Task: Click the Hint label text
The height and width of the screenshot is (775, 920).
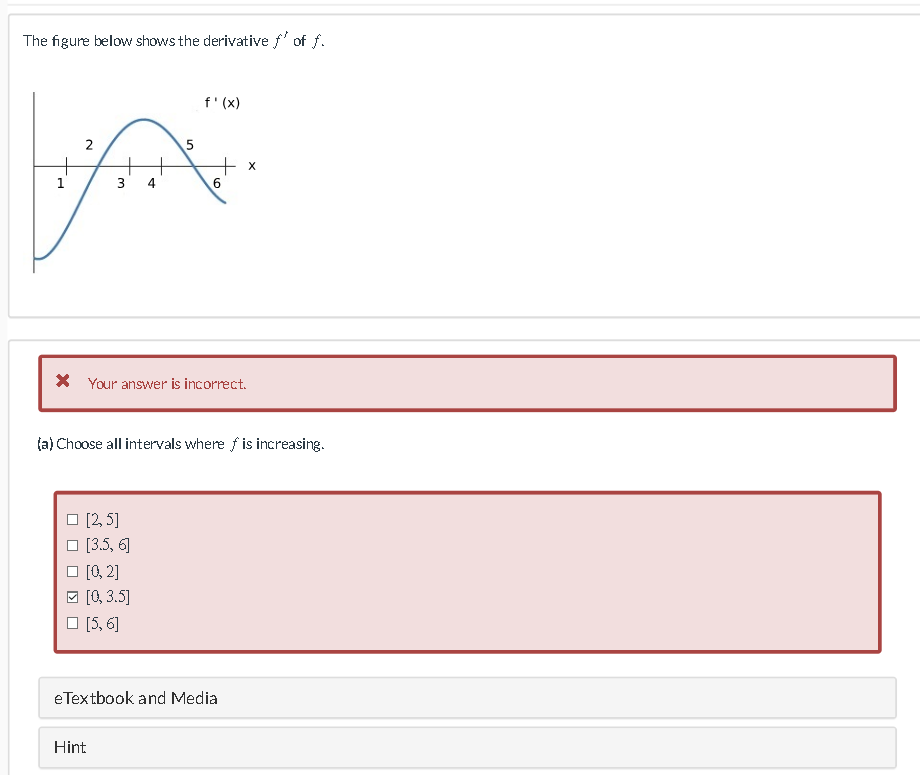Action: pyautogui.click(x=70, y=747)
